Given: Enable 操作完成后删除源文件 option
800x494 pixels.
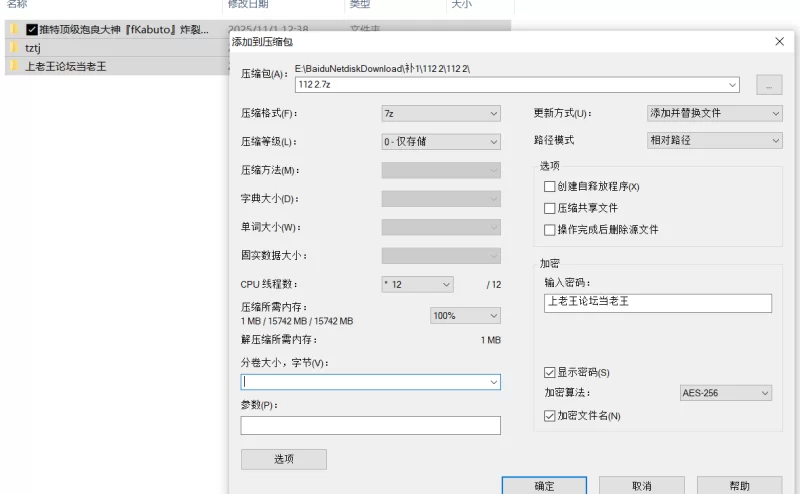Looking at the screenshot, I should point(549,230).
